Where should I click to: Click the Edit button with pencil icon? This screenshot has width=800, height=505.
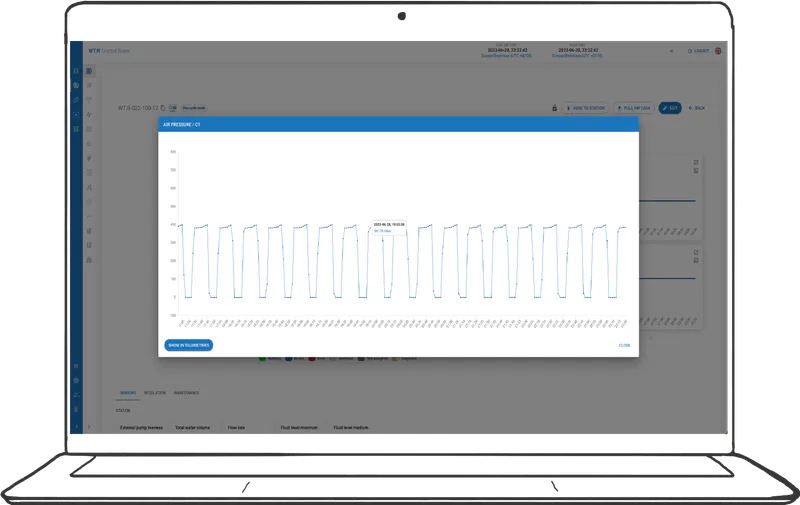669,108
